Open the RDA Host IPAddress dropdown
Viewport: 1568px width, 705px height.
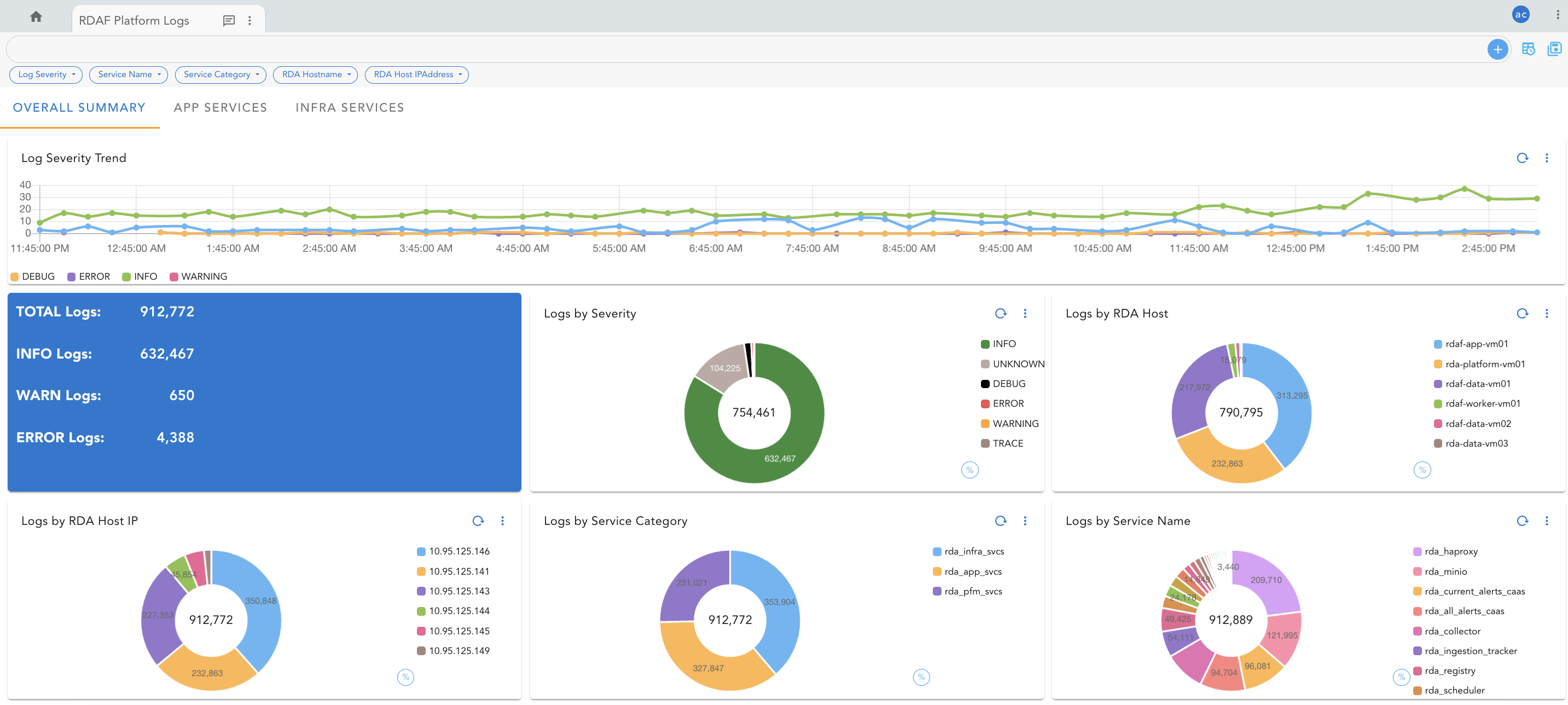[x=416, y=75]
